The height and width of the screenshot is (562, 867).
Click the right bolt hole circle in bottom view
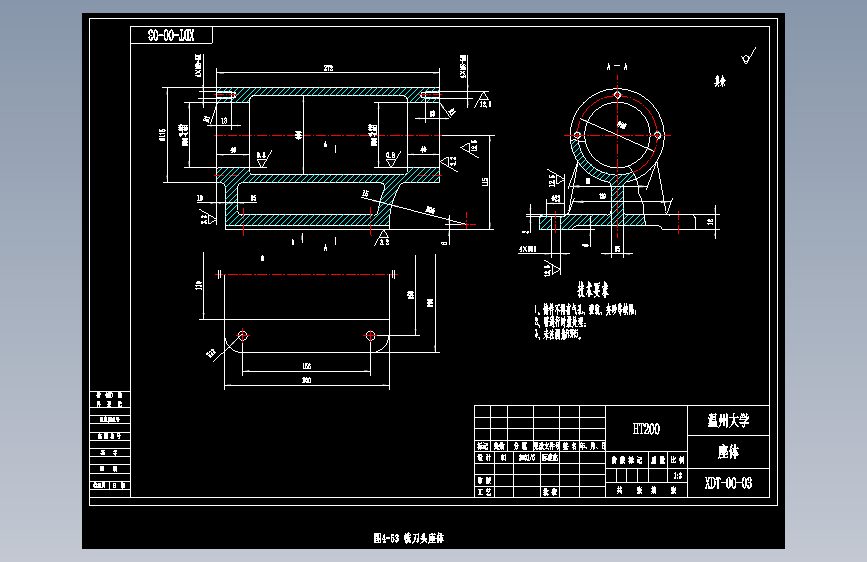(370, 335)
